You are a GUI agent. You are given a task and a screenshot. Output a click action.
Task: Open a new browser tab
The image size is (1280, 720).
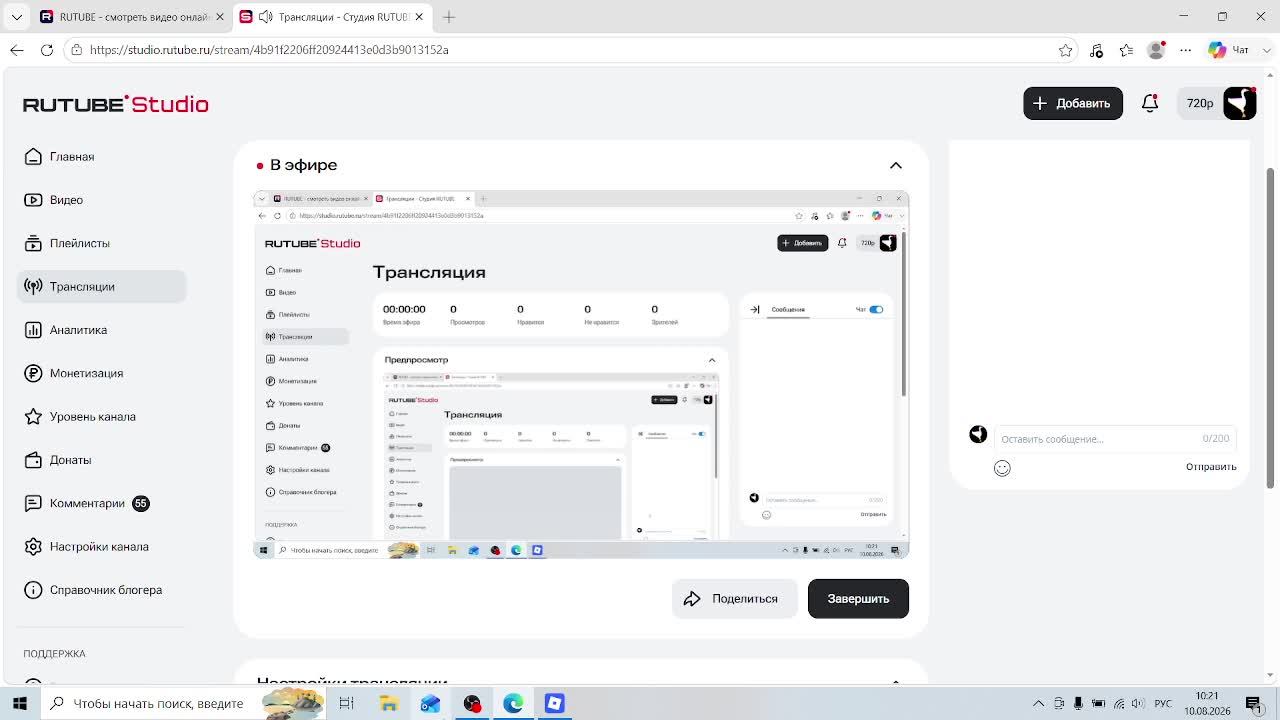449,17
